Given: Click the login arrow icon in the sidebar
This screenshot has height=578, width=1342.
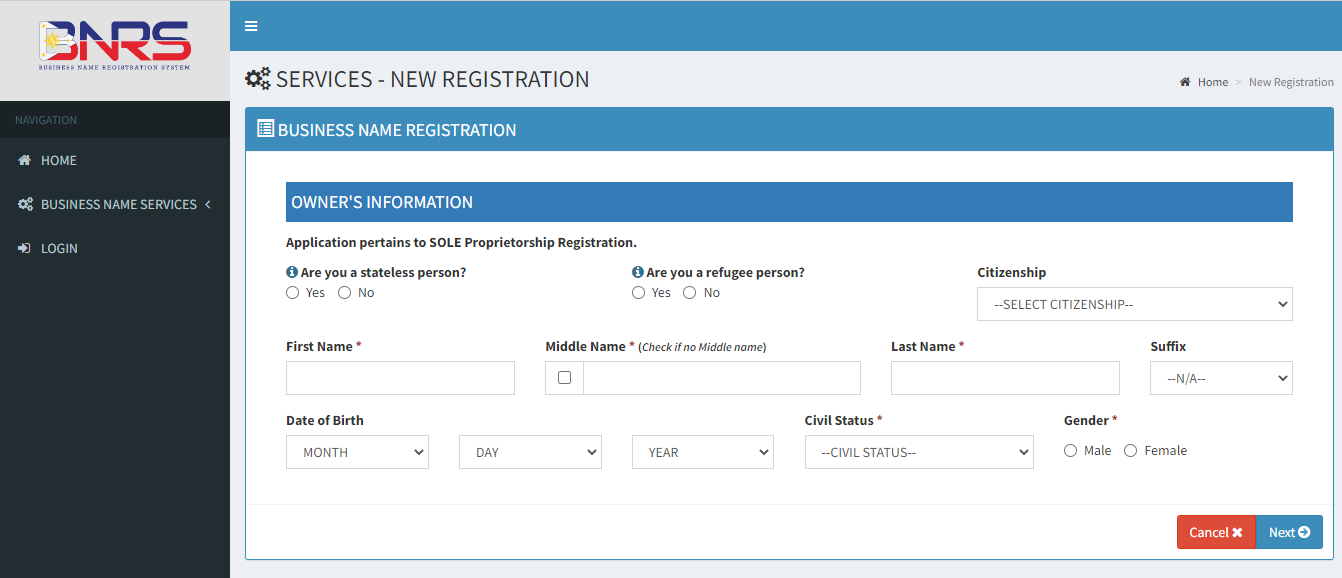Looking at the screenshot, I should pyautogui.click(x=22, y=248).
